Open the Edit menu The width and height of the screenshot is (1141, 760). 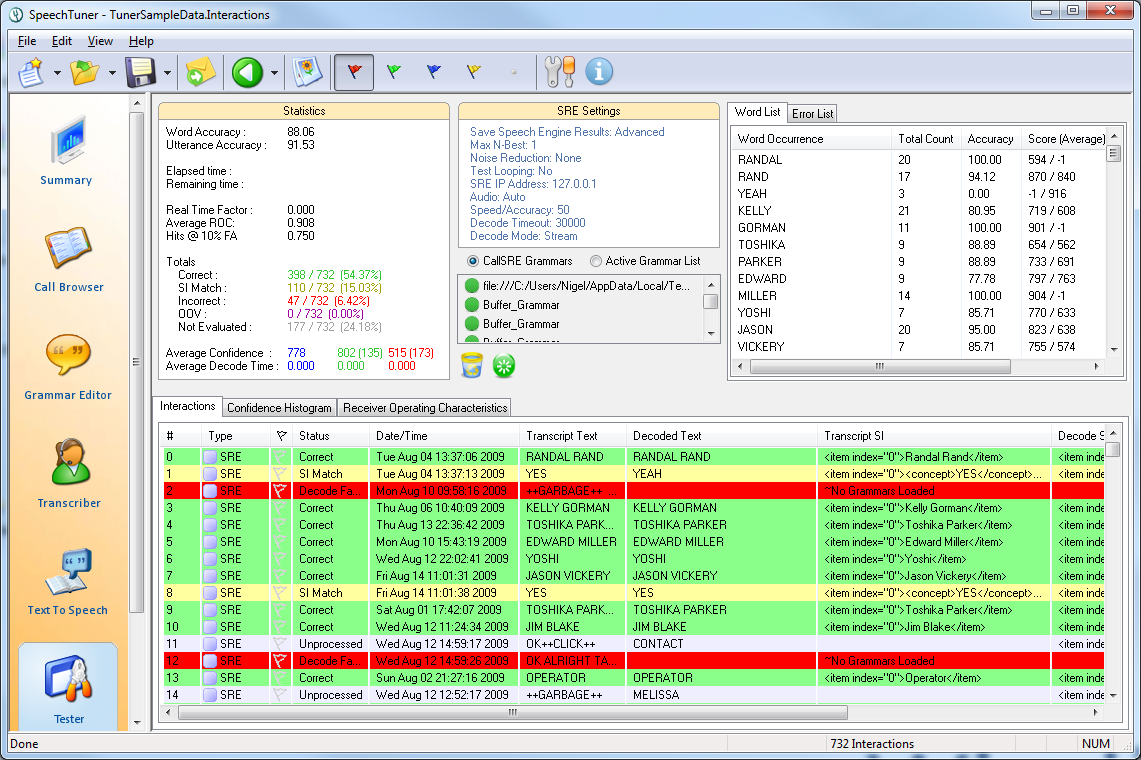click(62, 41)
